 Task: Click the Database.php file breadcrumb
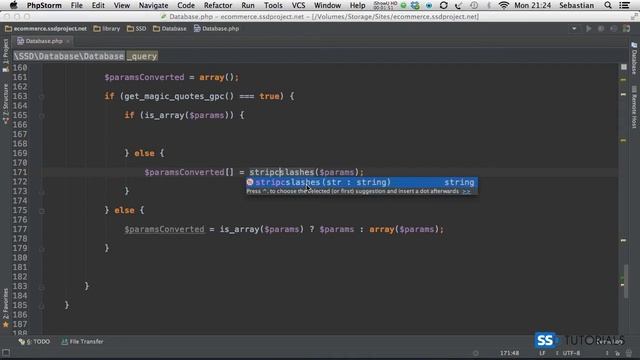[x=216, y=29]
